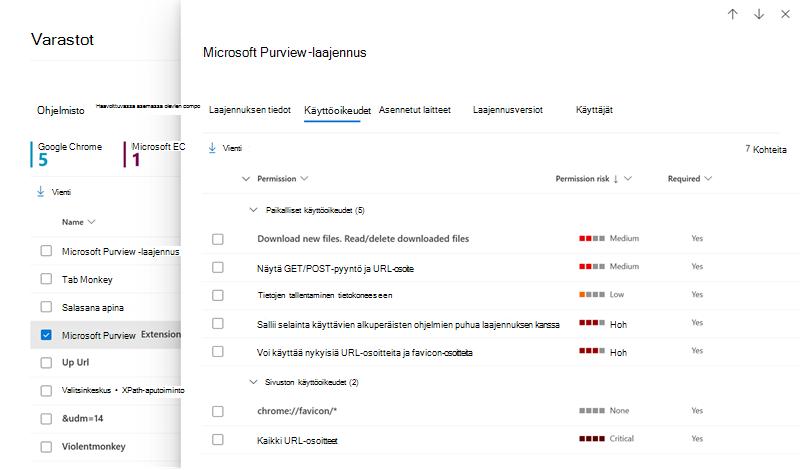Image resolution: width=800 pixels, height=470 pixels.
Task: Open the Asennetut laitteet tab
Action: tap(414, 110)
